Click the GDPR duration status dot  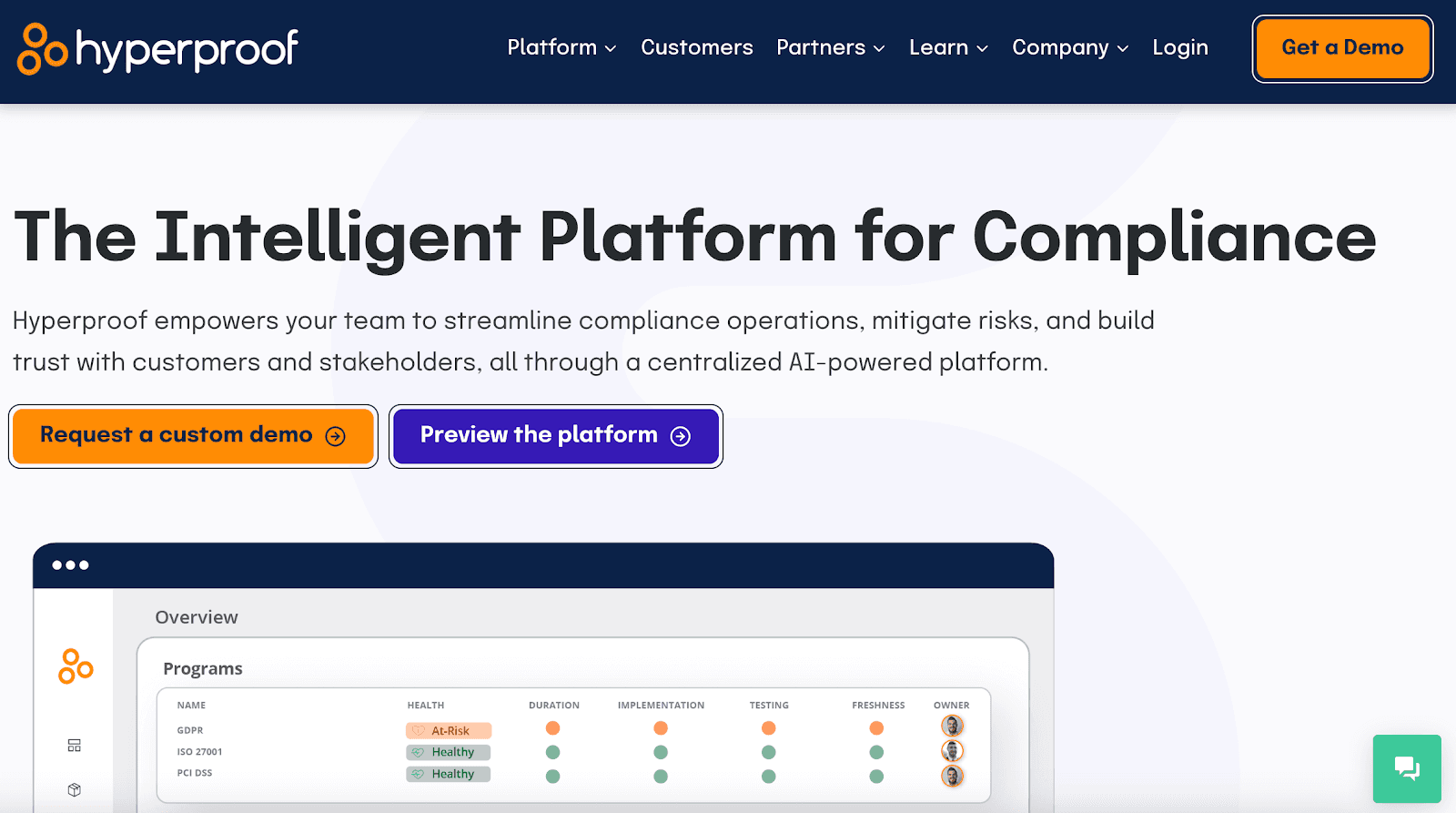(552, 728)
